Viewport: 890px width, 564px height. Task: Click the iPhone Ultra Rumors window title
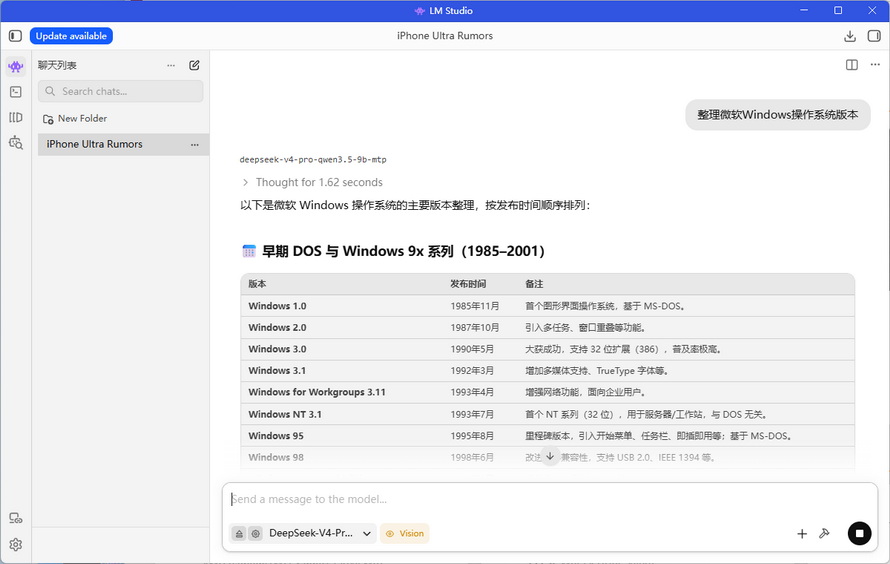click(x=444, y=36)
